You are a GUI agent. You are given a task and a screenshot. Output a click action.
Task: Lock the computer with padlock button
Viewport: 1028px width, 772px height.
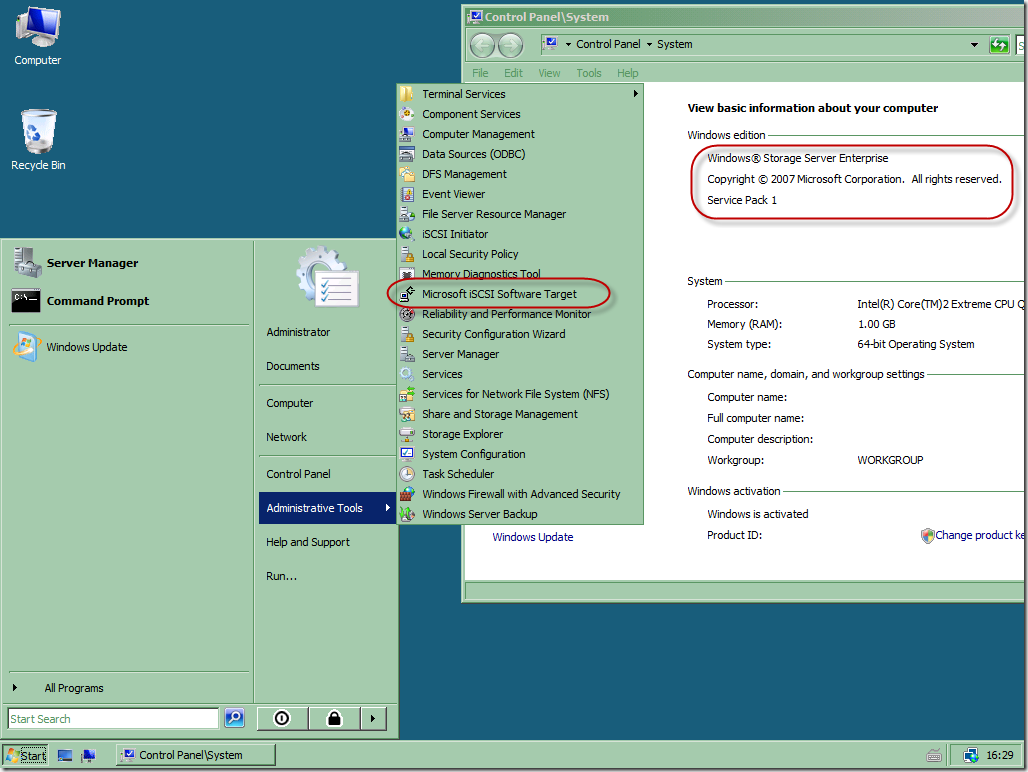[x=334, y=718]
